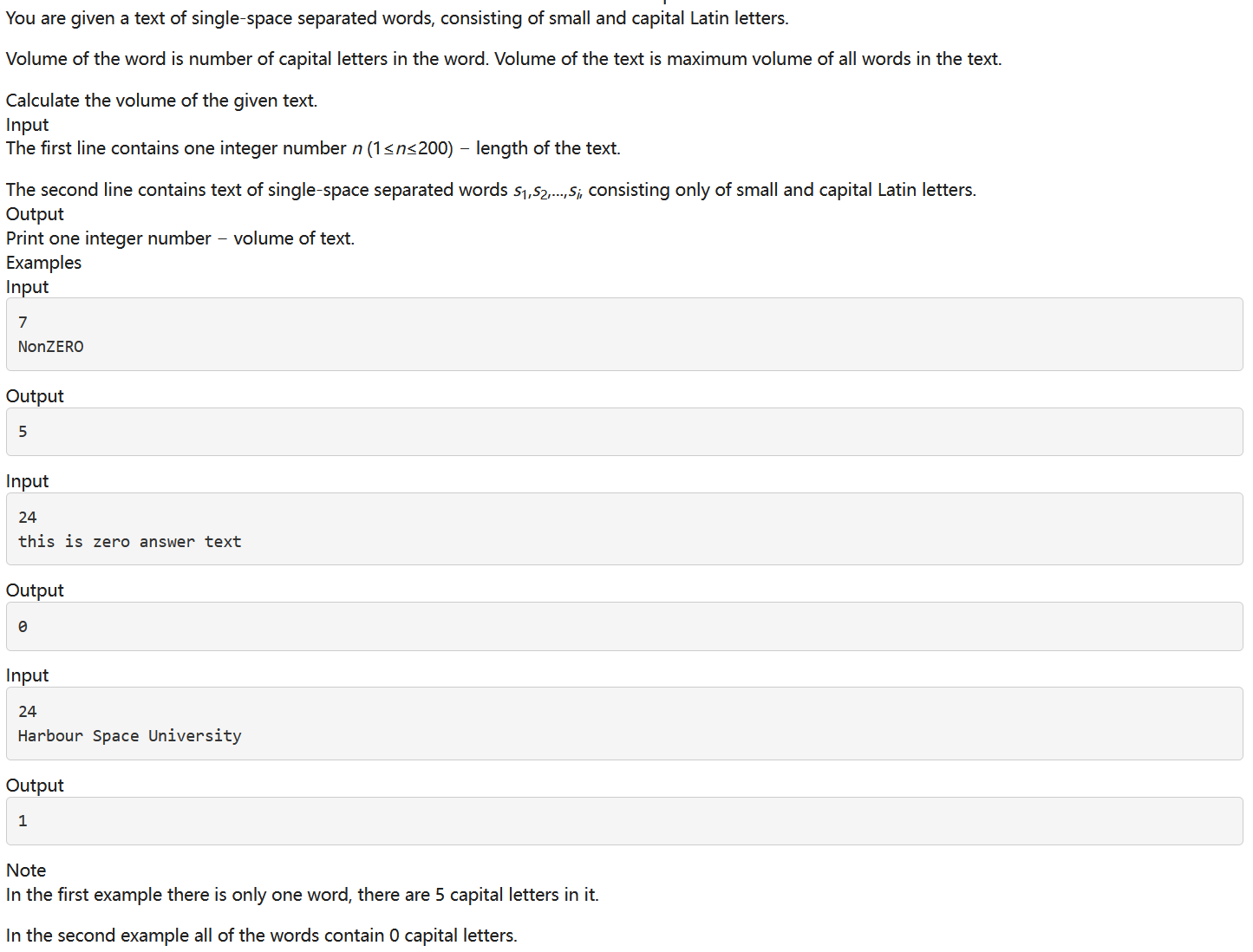This screenshot has height=952, width=1253.
Task: Click the number 7 in first input block
Action: point(23,323)
